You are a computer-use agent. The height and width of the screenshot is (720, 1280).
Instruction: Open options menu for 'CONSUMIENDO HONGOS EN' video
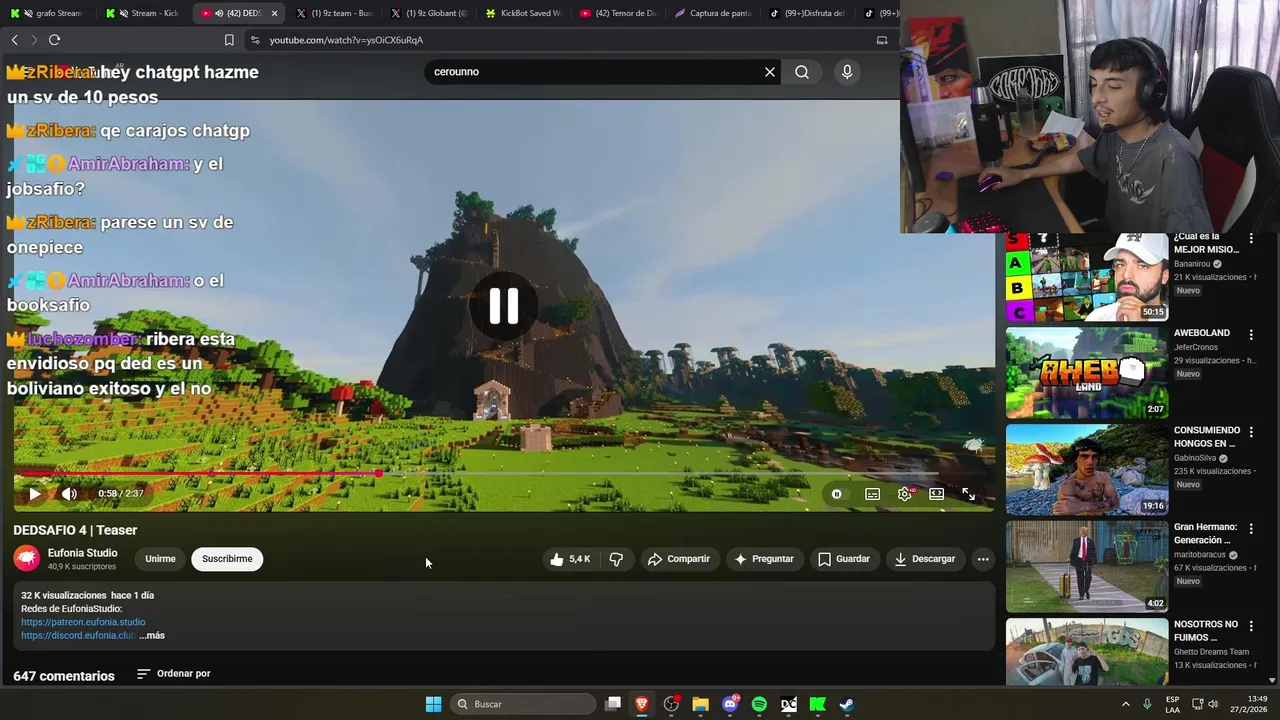coord(1251,431)
